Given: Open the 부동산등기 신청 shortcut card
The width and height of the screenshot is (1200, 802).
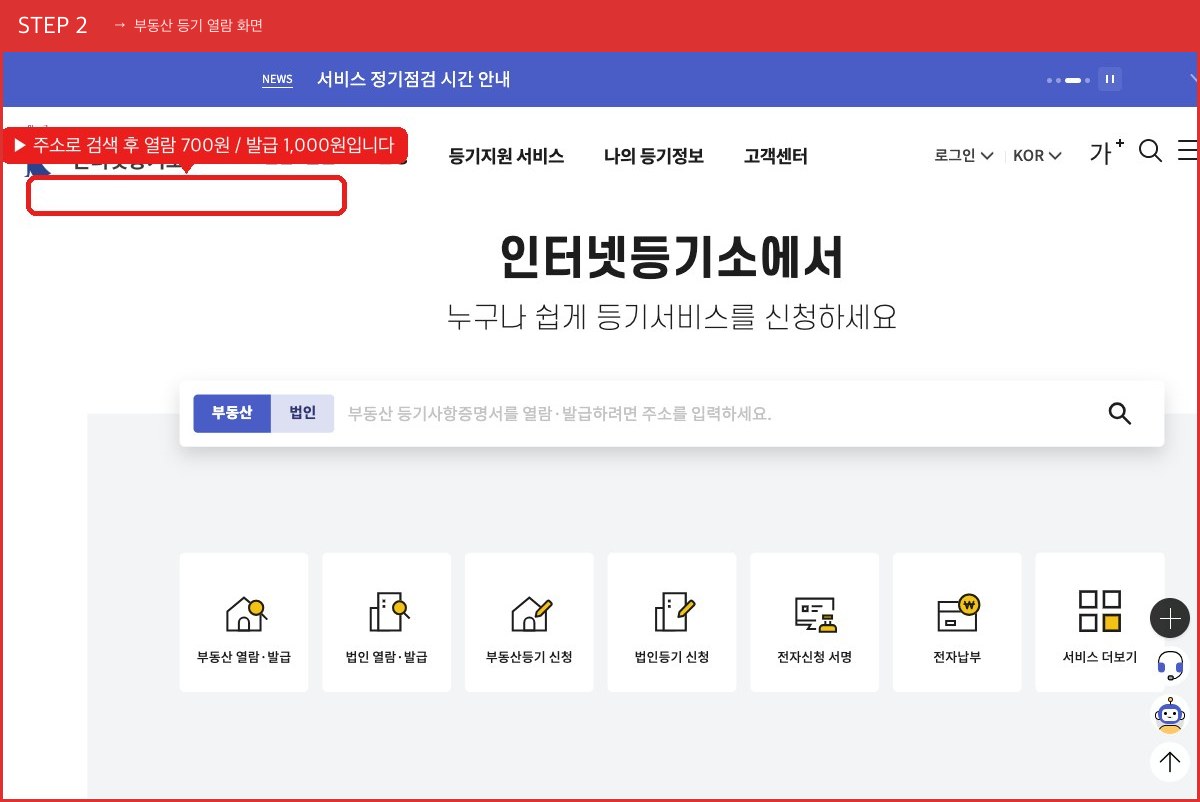Looking at the screenshot, I should [529, 622].
